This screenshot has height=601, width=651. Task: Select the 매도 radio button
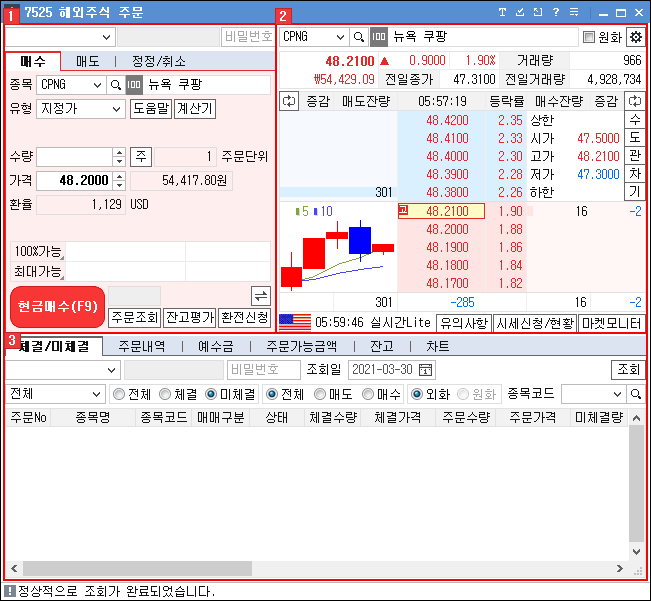click(320, 394)
